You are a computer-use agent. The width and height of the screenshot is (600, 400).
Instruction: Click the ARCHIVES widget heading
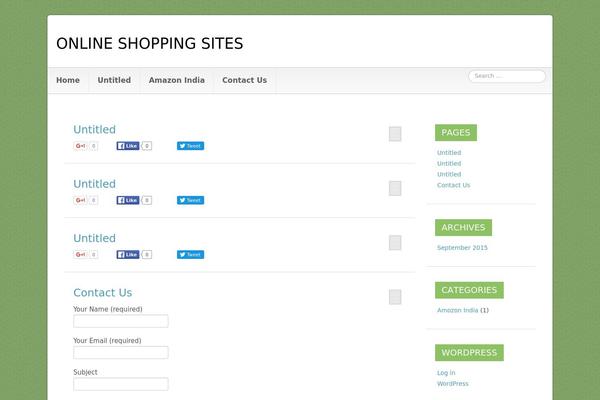tap(463, 227)
